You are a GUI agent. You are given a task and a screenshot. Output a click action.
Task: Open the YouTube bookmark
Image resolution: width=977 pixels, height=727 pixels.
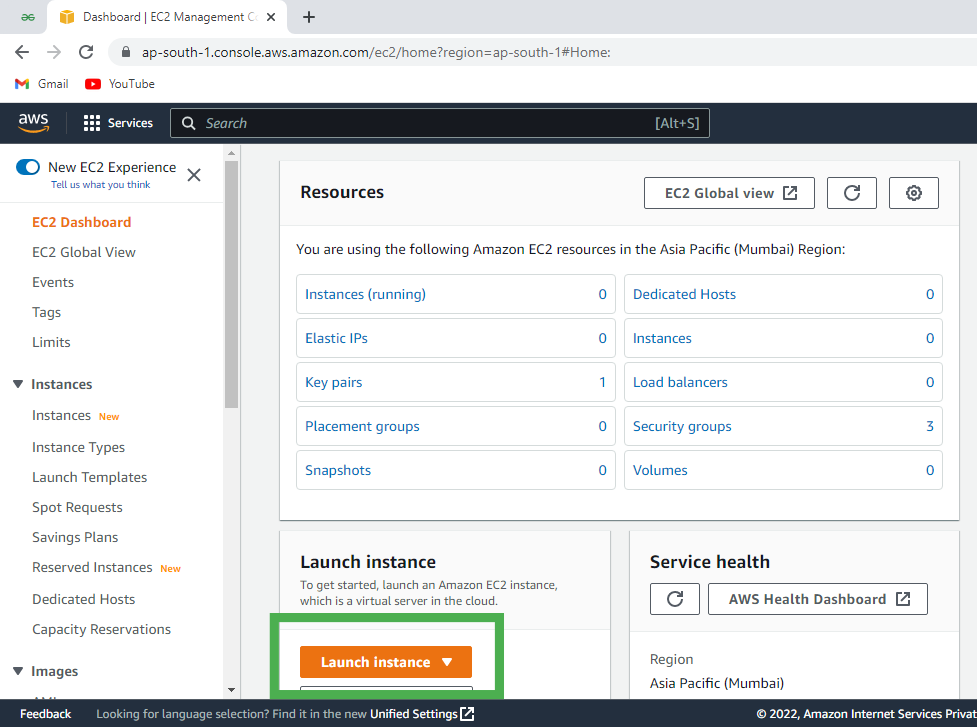(x=119, y=84)
